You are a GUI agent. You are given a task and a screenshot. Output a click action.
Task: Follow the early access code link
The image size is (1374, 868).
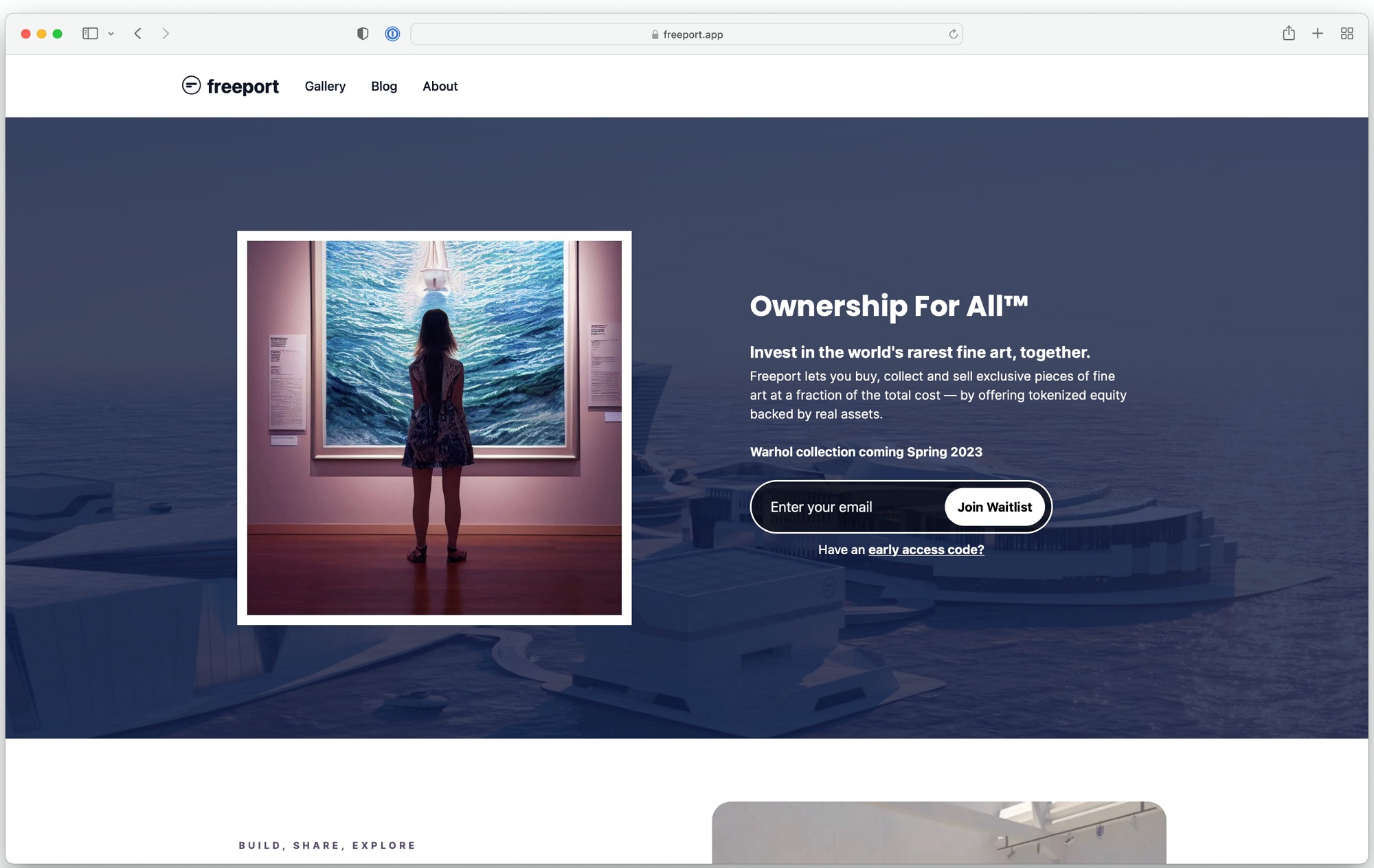point(925,549)
